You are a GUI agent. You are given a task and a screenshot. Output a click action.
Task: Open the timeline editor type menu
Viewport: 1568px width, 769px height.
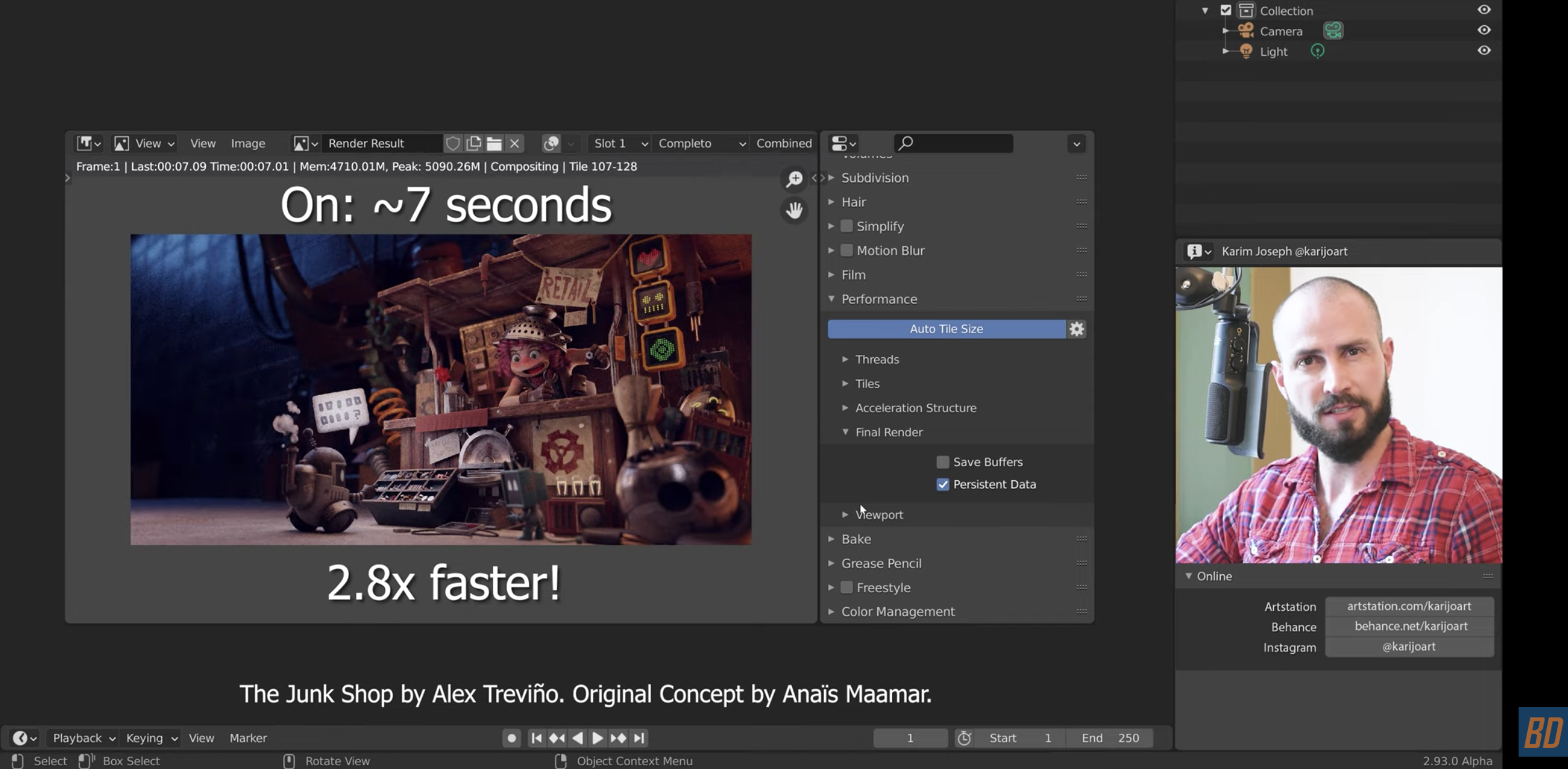click(25, 737)
